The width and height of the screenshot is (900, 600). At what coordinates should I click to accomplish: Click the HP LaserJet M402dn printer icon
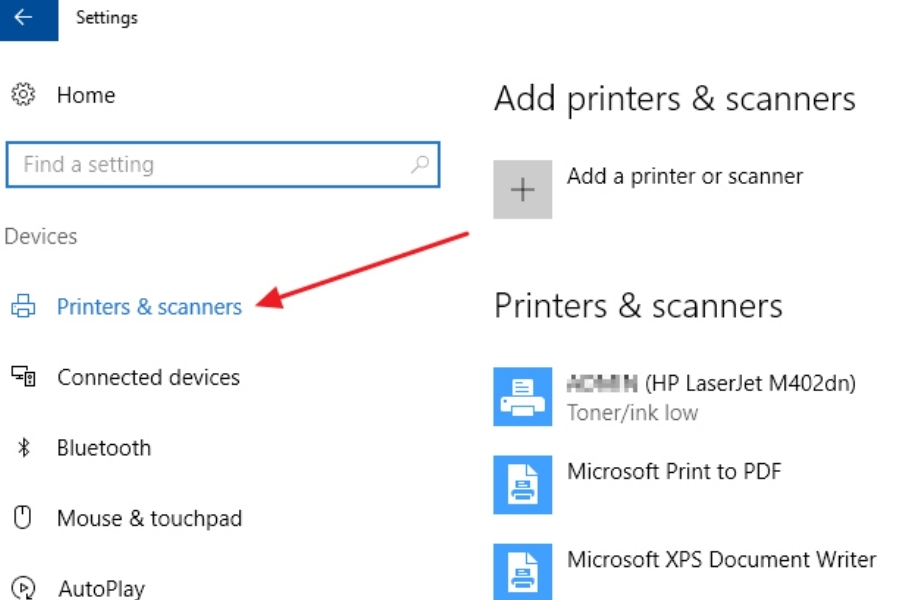(522, 397)
